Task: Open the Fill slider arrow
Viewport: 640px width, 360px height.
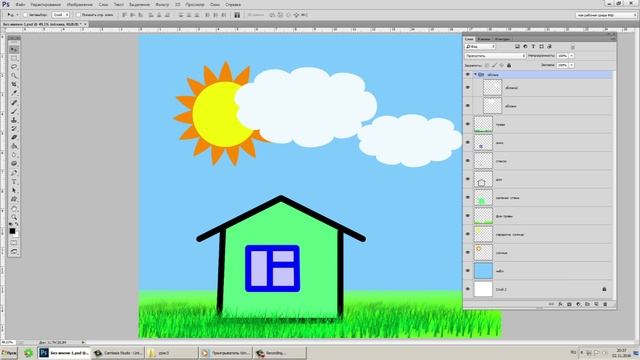Action: pyautogui.click(x=571, y=65)
